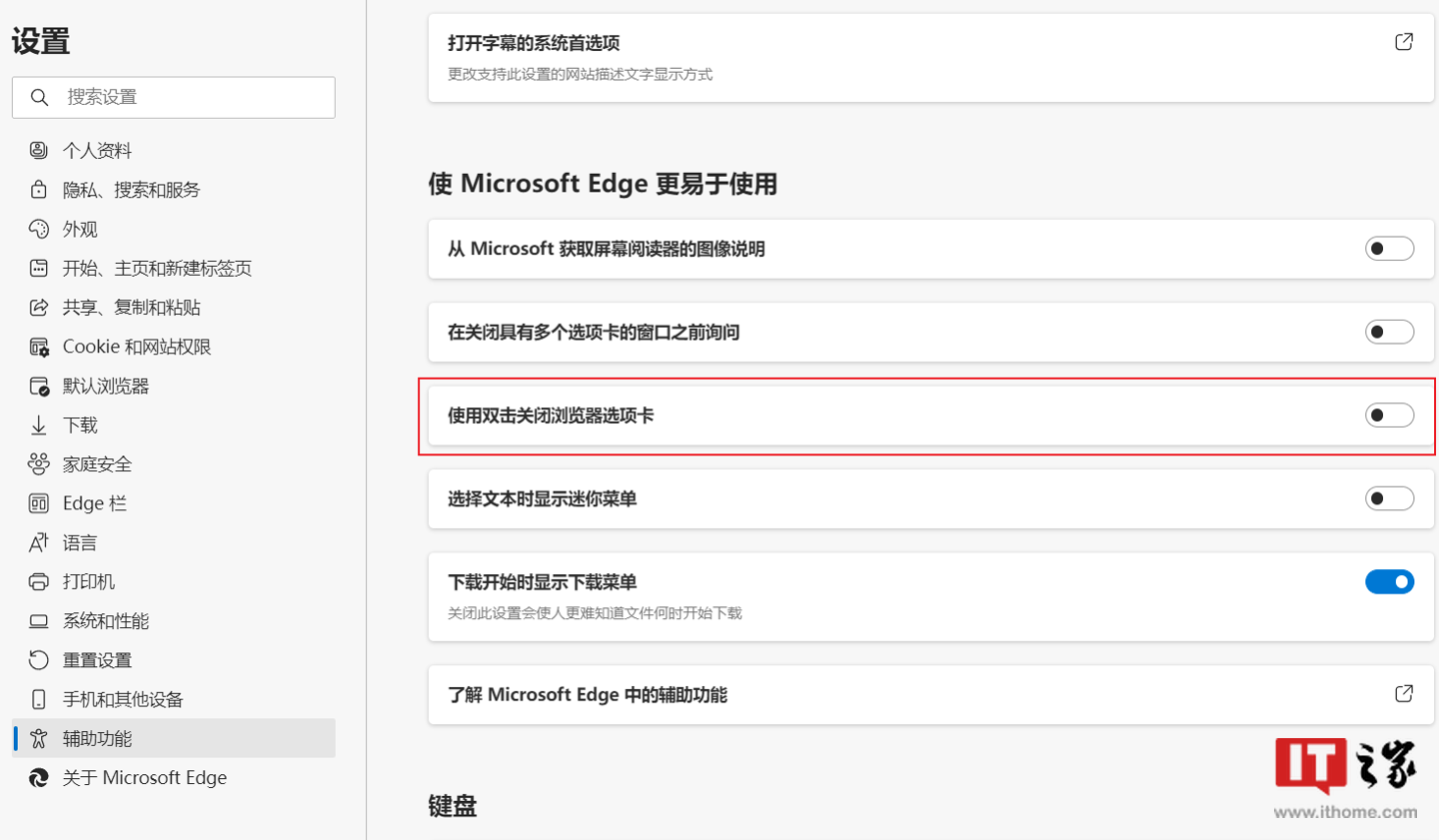Click the Edge 栏 sidebar icon
Image resolution: width=1439 pixels, height=840 pixels.
(x=38, y=503)
